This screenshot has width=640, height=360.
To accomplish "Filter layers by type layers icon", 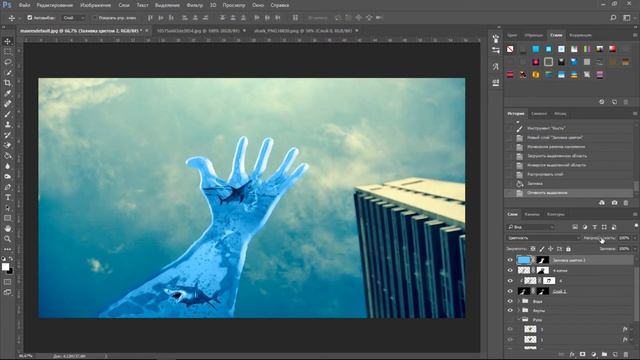I will (x=594, y=227).
